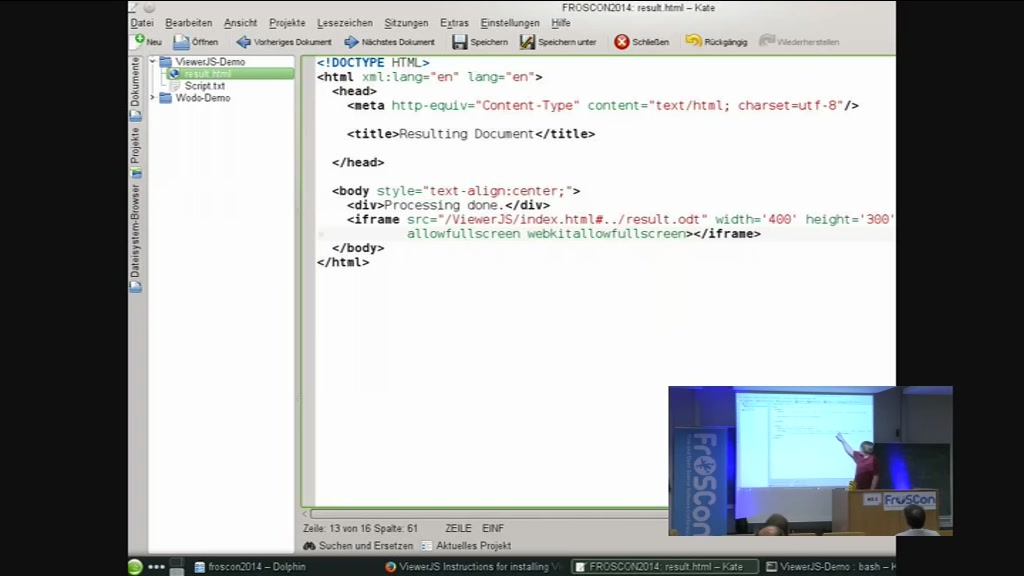Click the Processing done. text in code
The image size is (1024, 576).
(444, 205)
